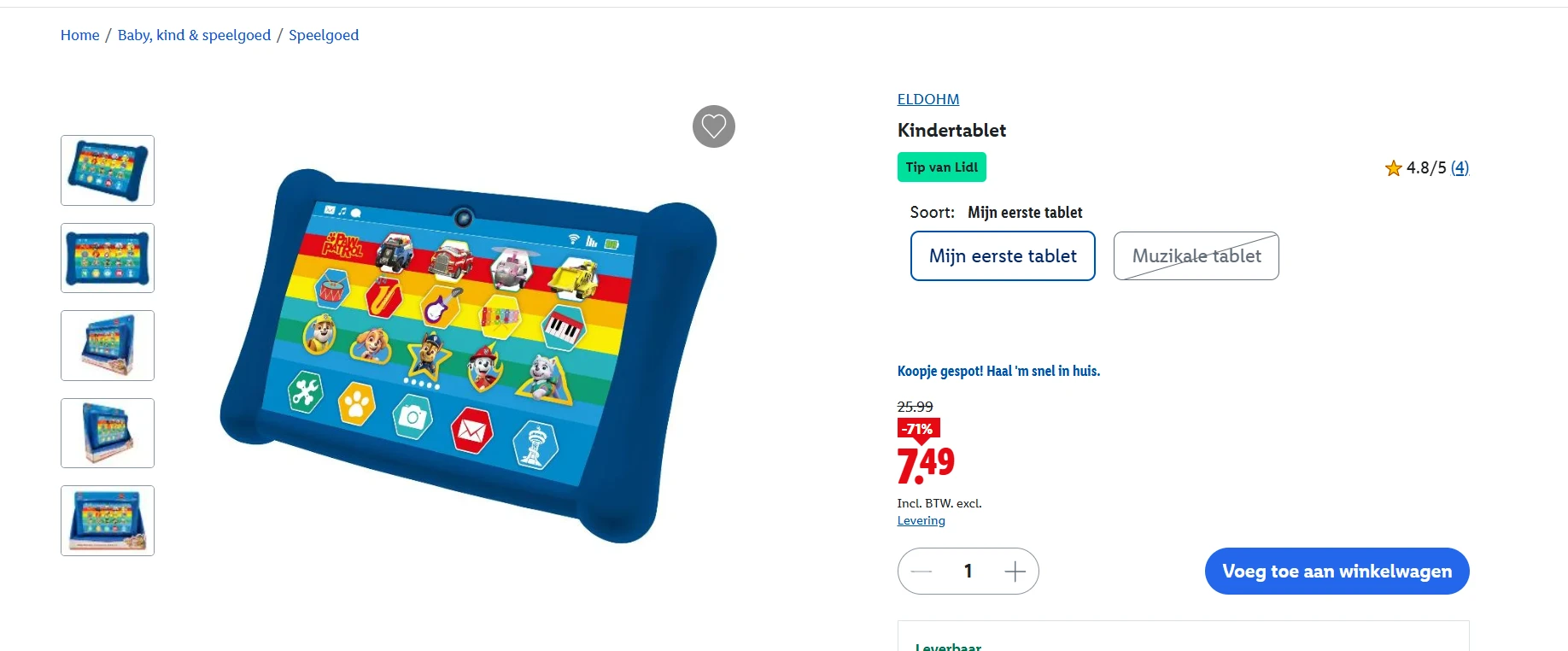Open the Levering delivery info link
1568x651 pixels.
click(921, 520)
